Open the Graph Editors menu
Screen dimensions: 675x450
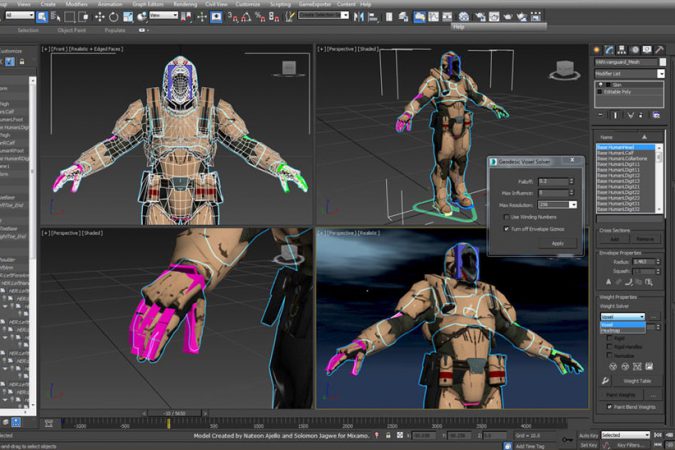pos(148,4)
